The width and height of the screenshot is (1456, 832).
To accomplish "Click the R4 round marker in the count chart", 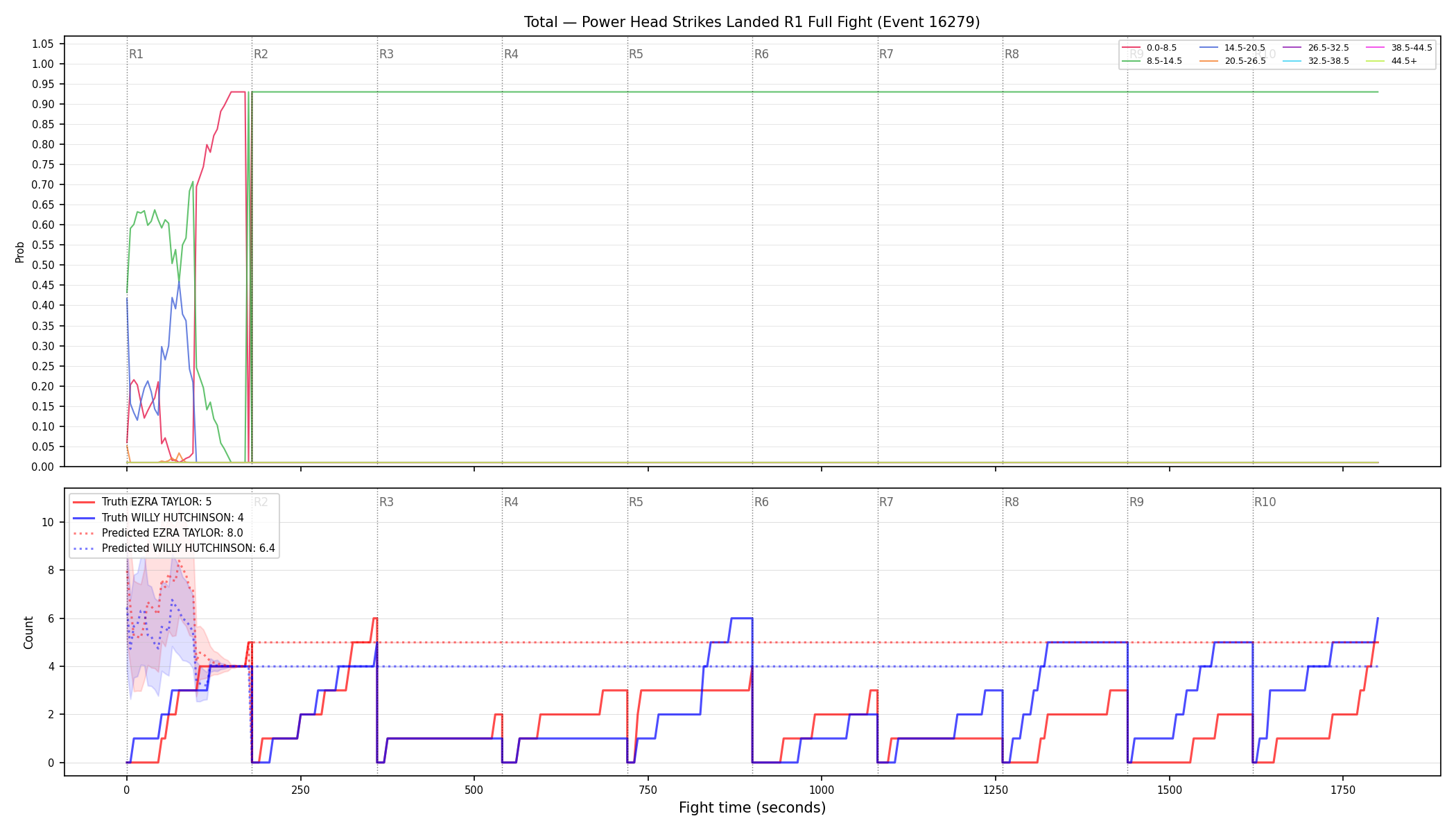I will point(511,502).
